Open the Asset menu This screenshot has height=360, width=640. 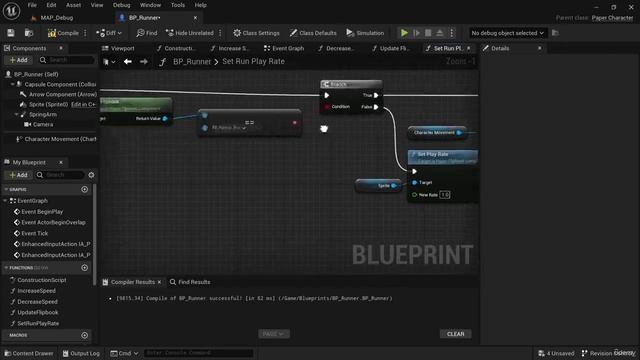[73, 5]
